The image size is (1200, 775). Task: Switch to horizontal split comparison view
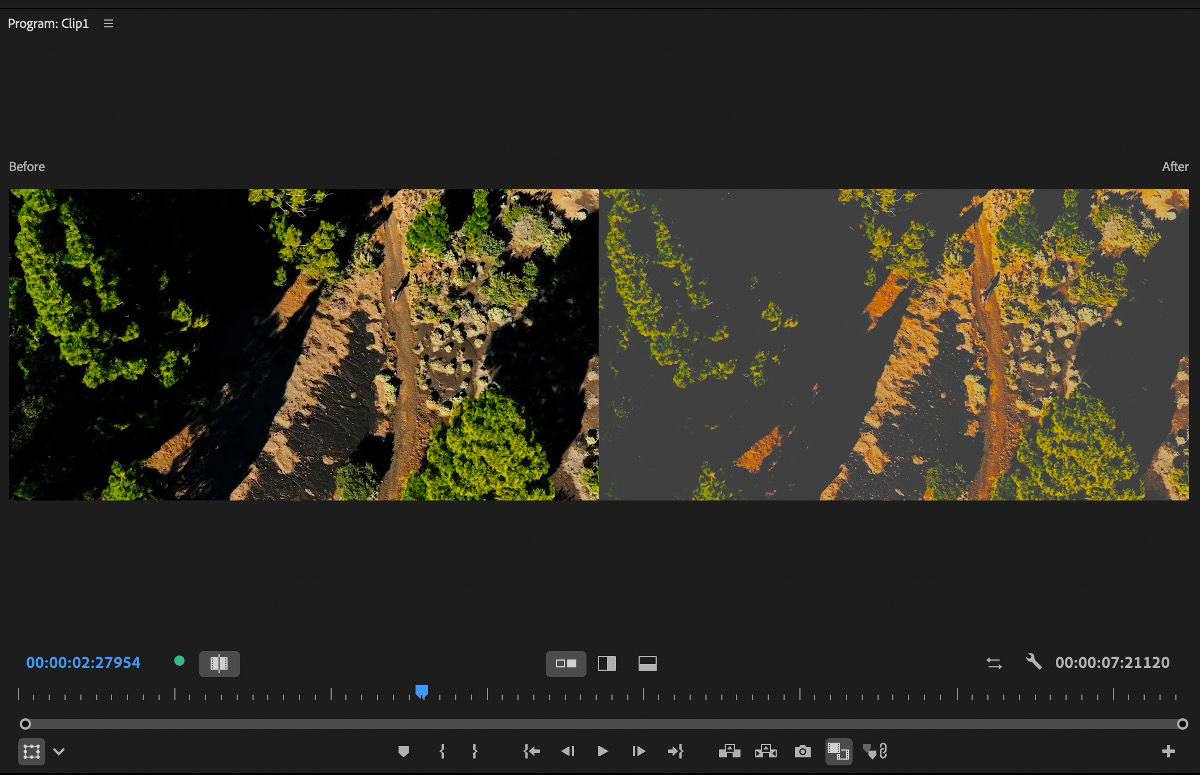click(646, 662)
